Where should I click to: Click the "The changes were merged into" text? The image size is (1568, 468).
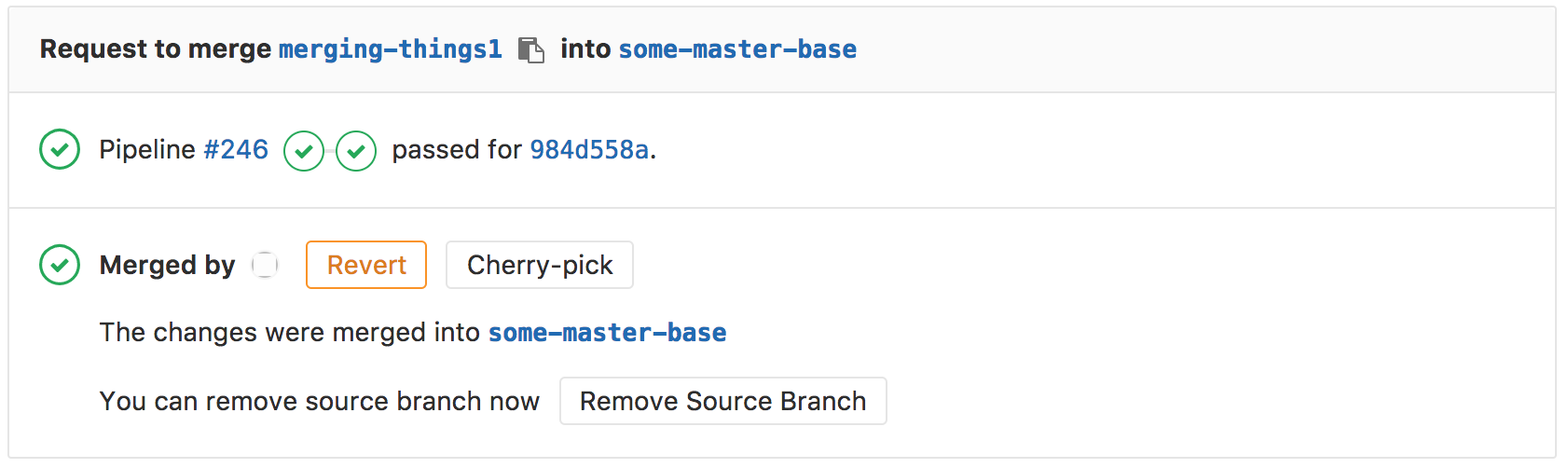point(290,333)
